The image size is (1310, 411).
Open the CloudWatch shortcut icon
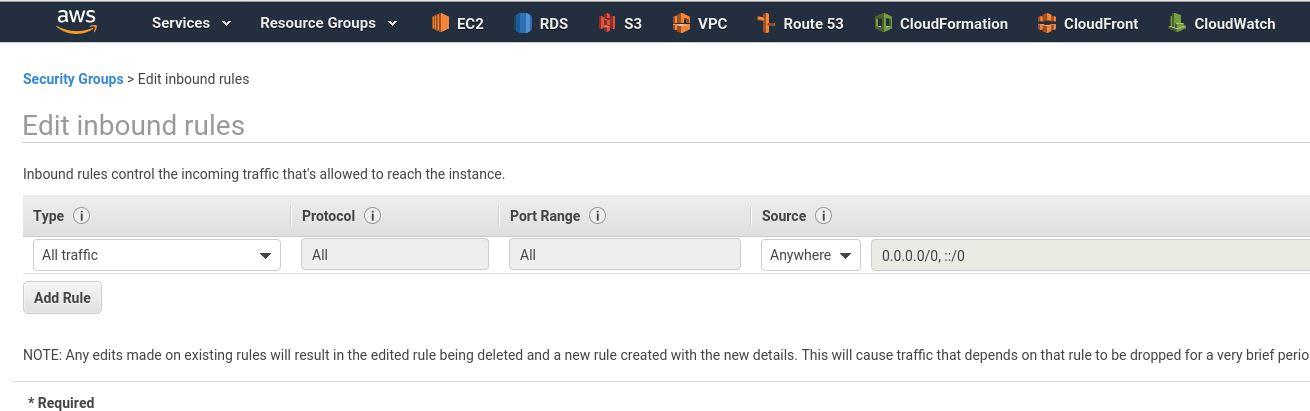click(x=1177, y=23)
